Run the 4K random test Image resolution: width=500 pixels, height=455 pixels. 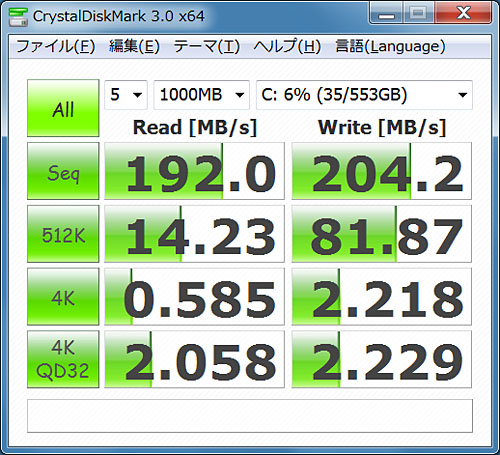(x=63, y=296)
